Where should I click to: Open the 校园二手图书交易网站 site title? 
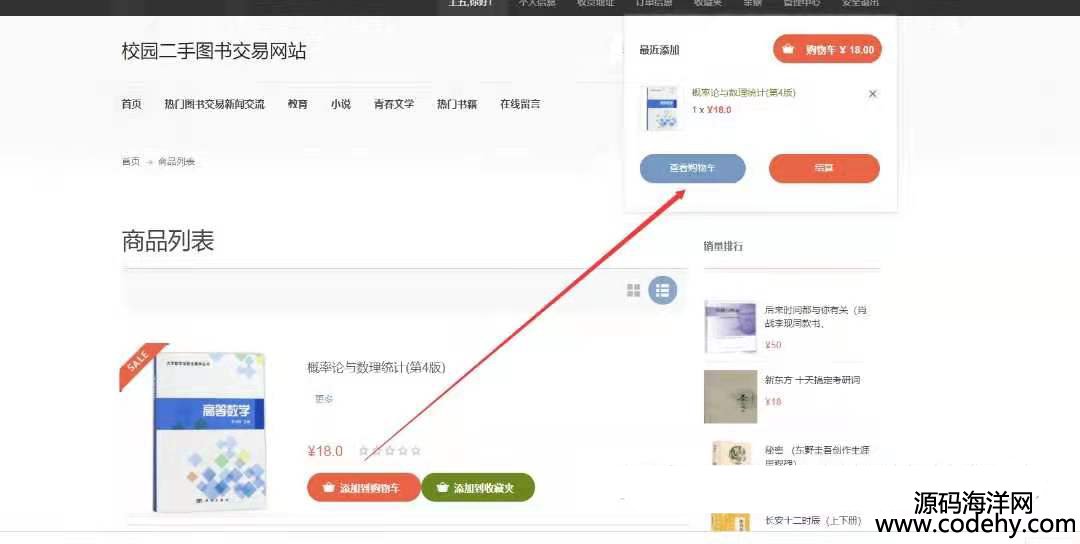pos(214,51)
